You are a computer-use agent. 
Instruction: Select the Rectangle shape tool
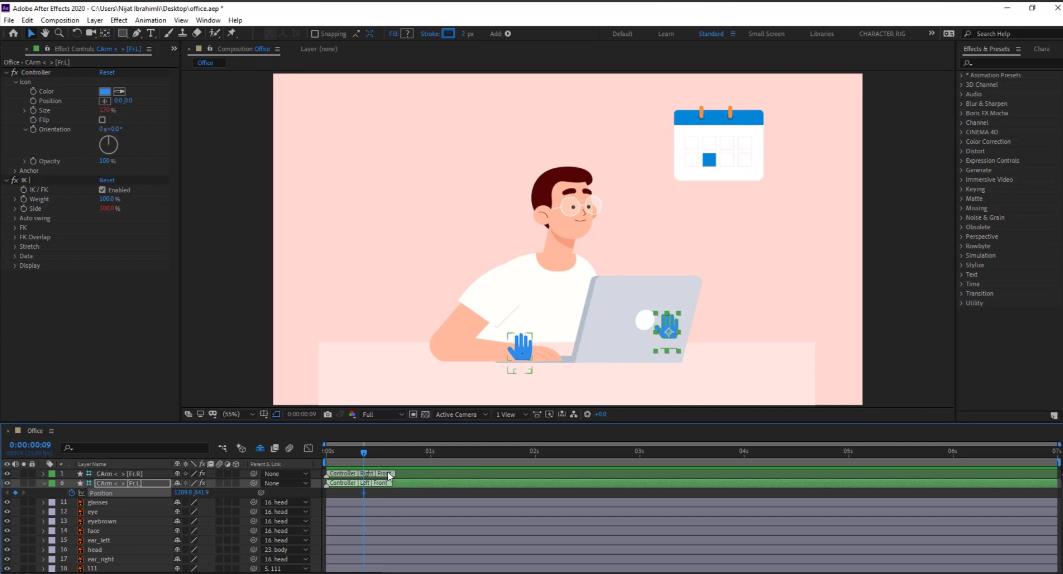click(123, 33)
